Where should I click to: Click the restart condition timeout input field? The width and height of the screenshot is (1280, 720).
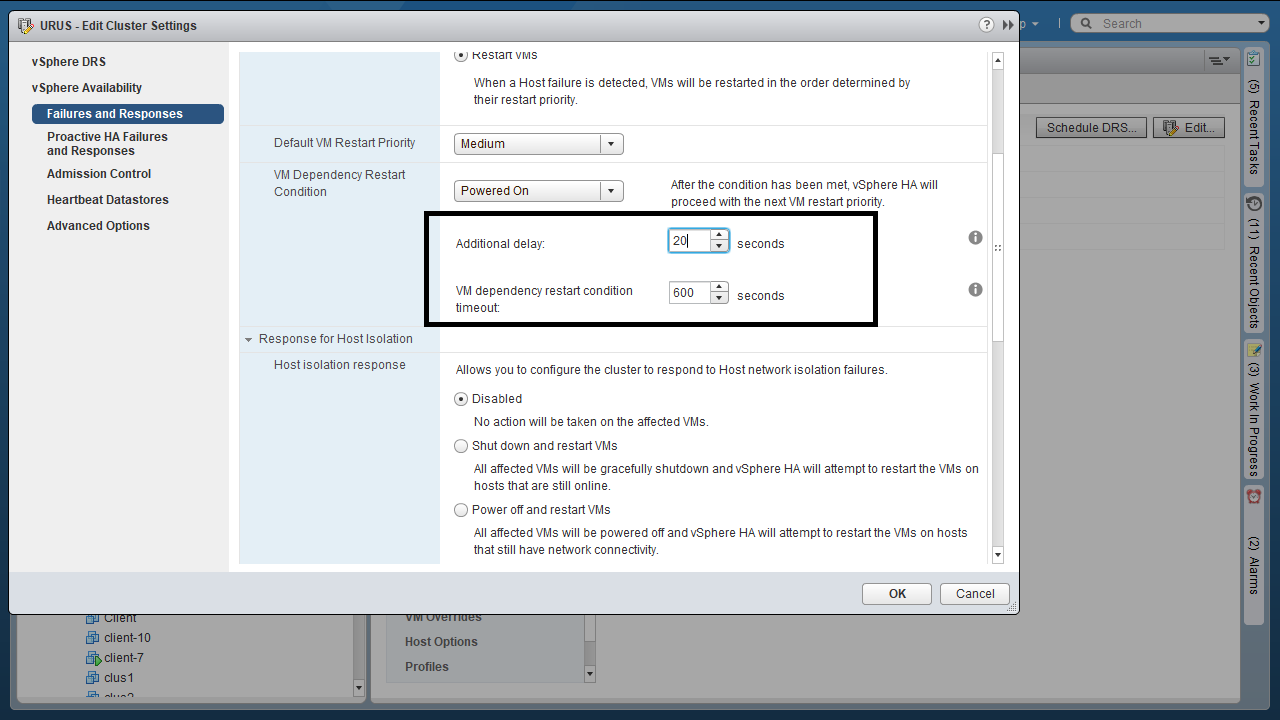pos(689,293)
